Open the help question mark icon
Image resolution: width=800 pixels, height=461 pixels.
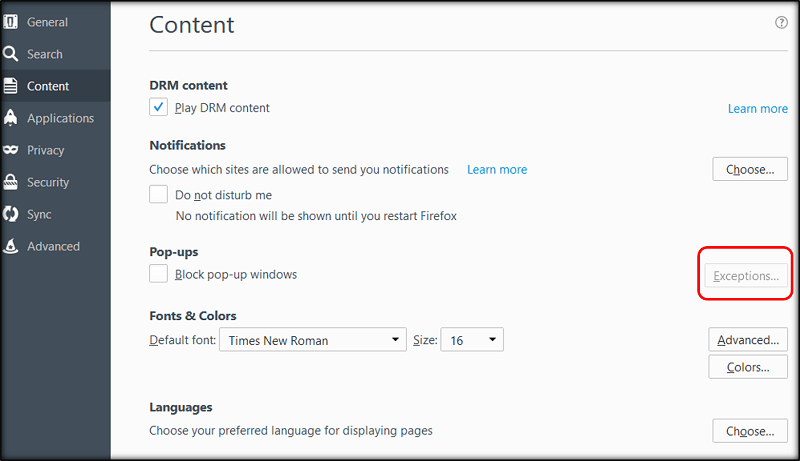781,23
